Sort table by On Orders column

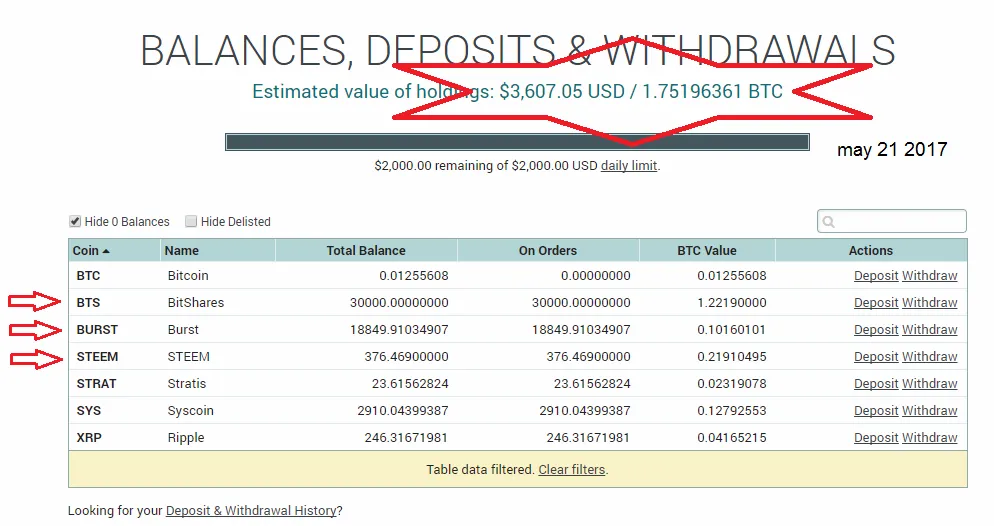click(548, 250)
